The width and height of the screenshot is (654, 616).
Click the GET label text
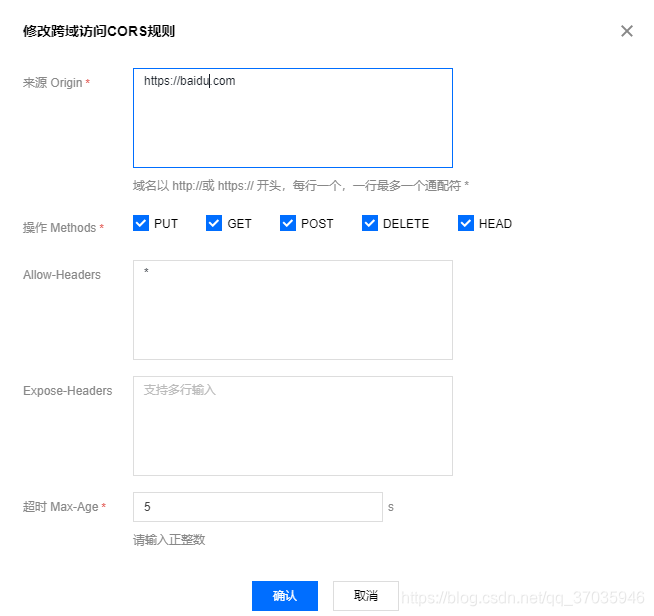click(x=239, y=224)
